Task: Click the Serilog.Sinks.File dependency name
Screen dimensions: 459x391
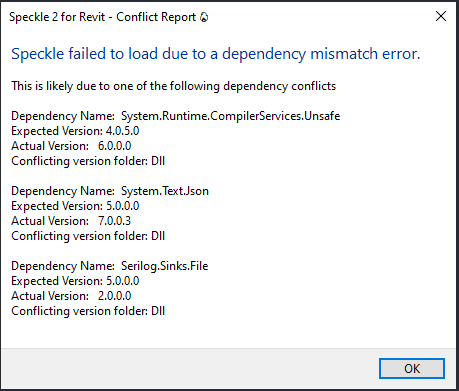Action: [165, 266]
